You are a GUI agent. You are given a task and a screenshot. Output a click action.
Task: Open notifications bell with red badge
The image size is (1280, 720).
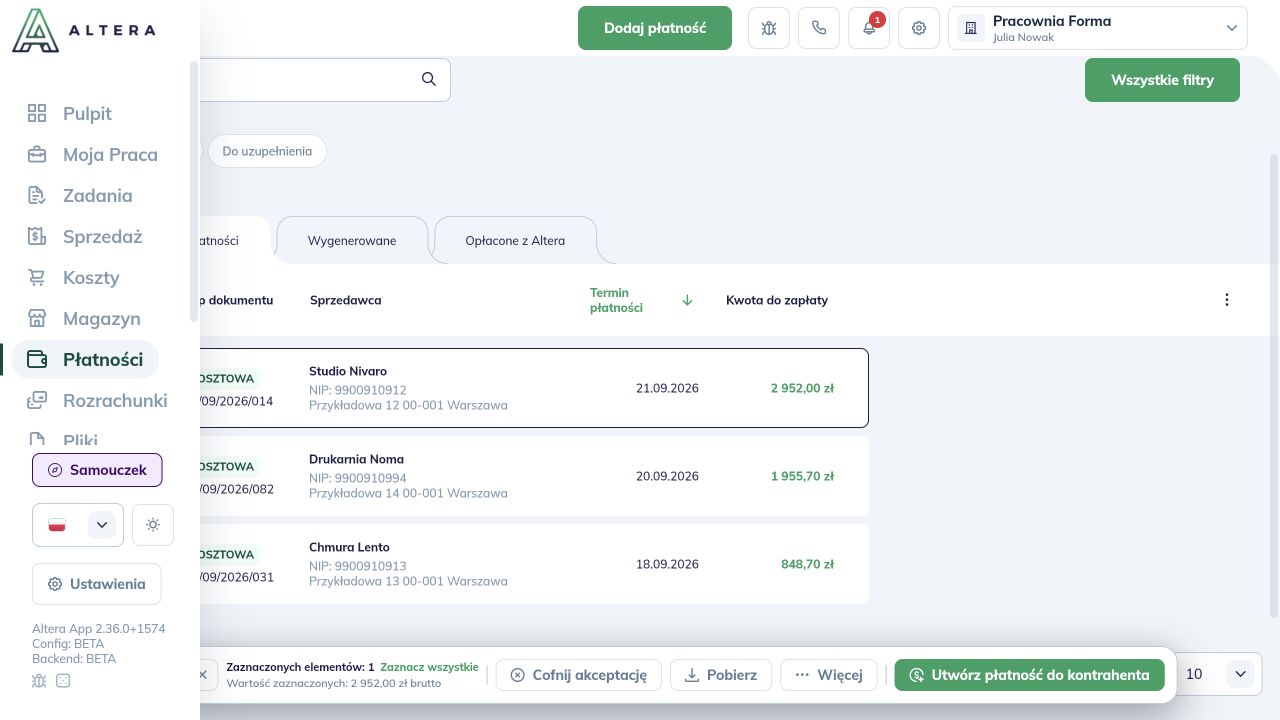[869, 28]
